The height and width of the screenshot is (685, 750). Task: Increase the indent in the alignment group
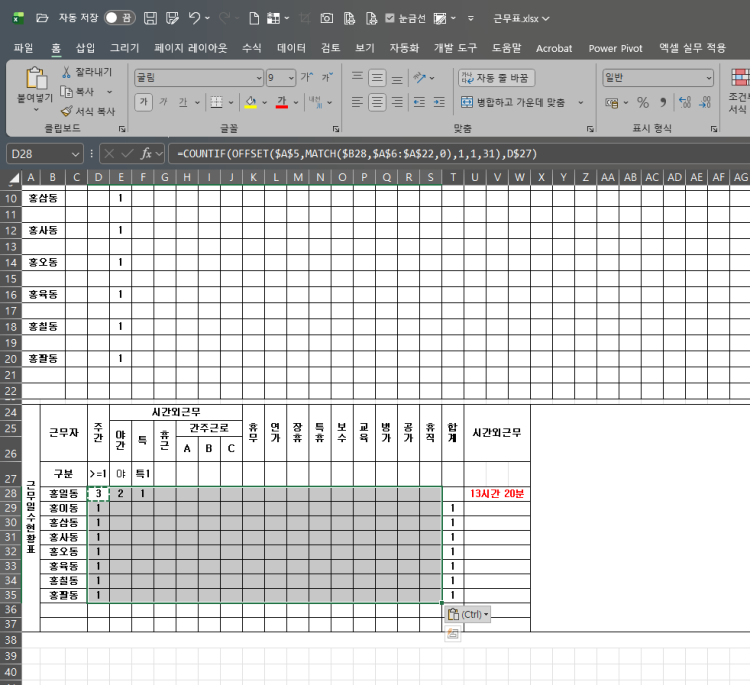click(x=440, y=102)
